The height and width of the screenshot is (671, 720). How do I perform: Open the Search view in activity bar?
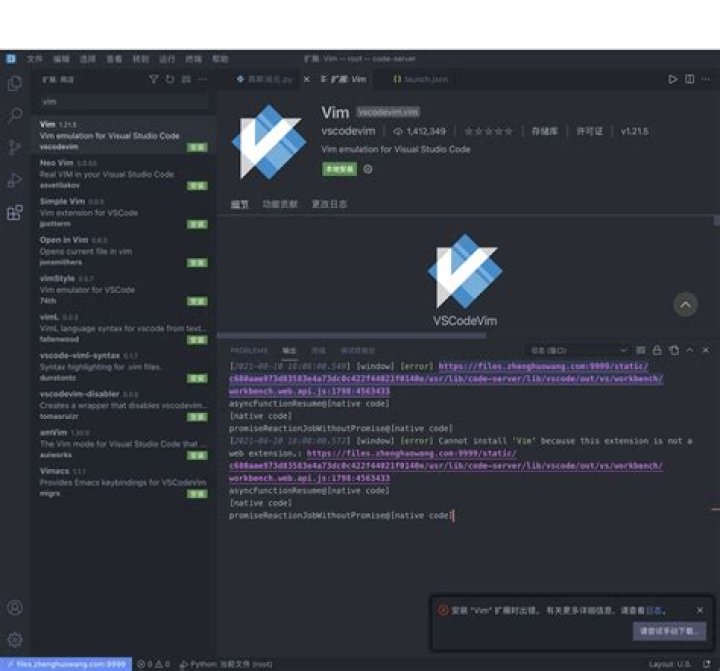click(x=15, y=115)
